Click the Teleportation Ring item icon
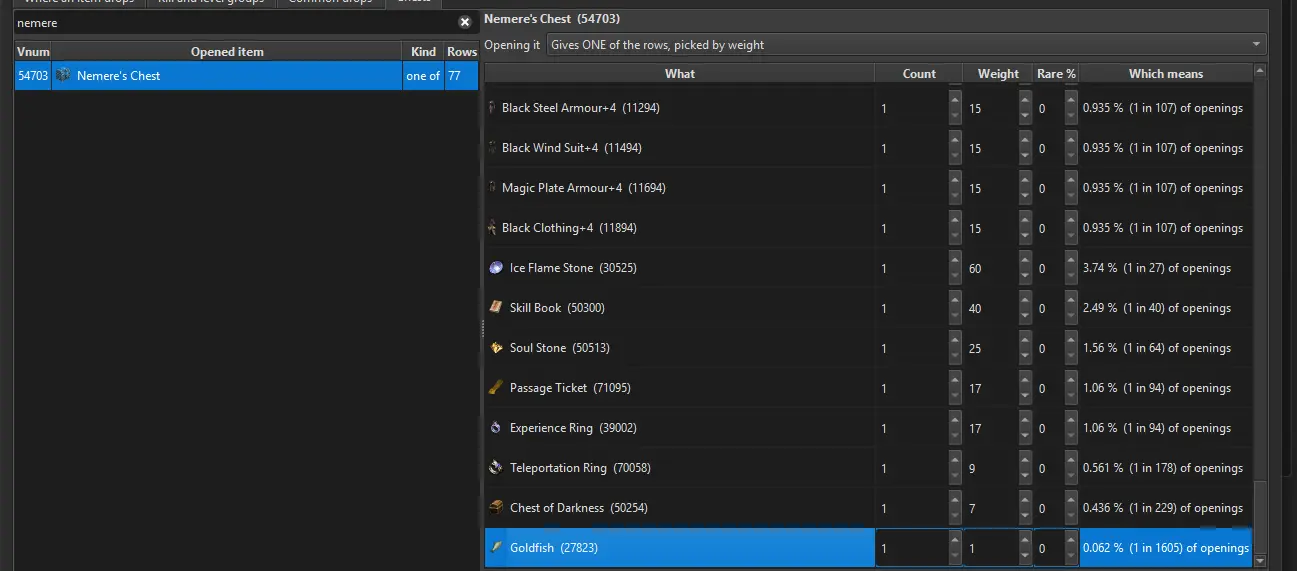The height and width of the screenshot is (571, 1297). tap(496, 467)
